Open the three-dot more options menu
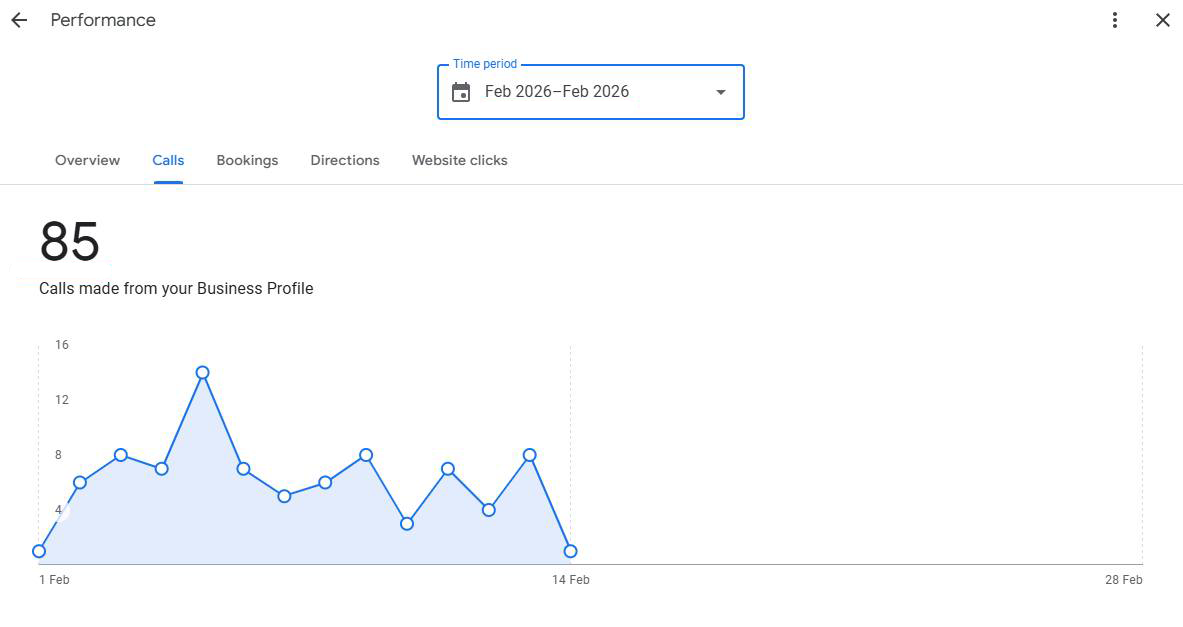Screen dimensions: 1183x627 (x=1115, y=20)
